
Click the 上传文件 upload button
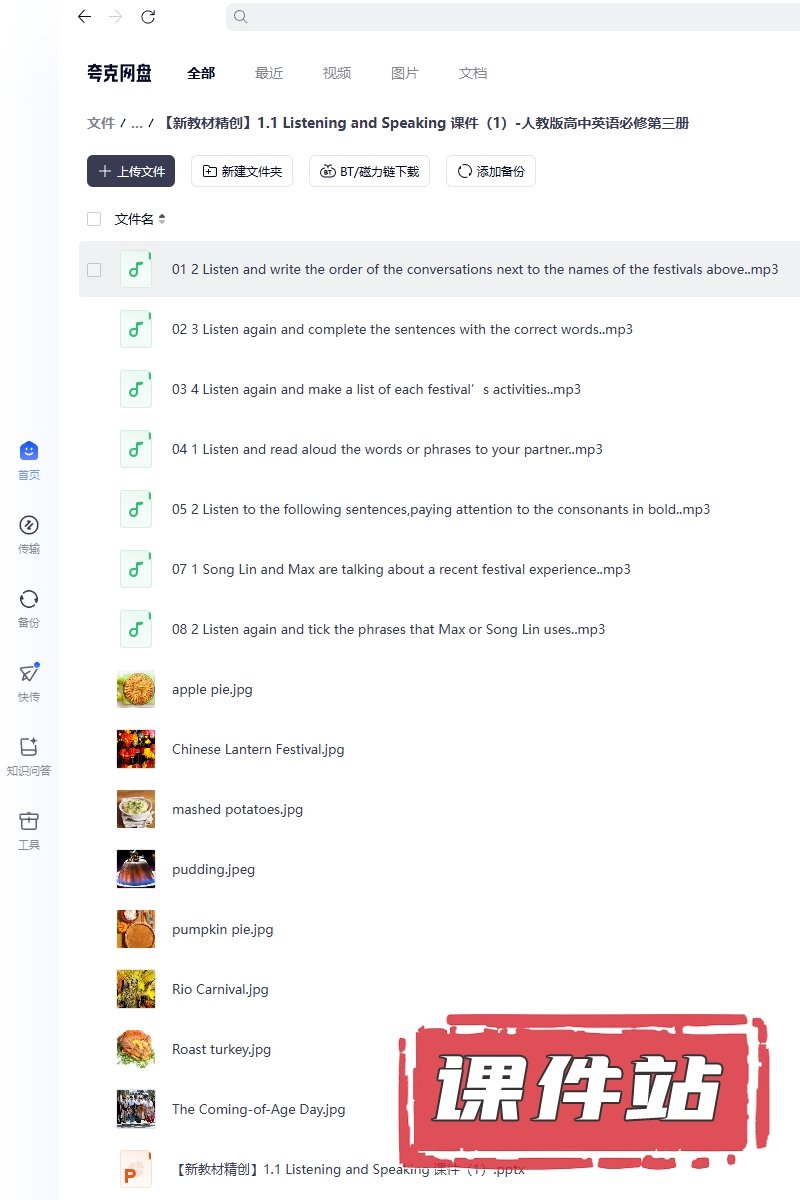(x=131, y=171)
